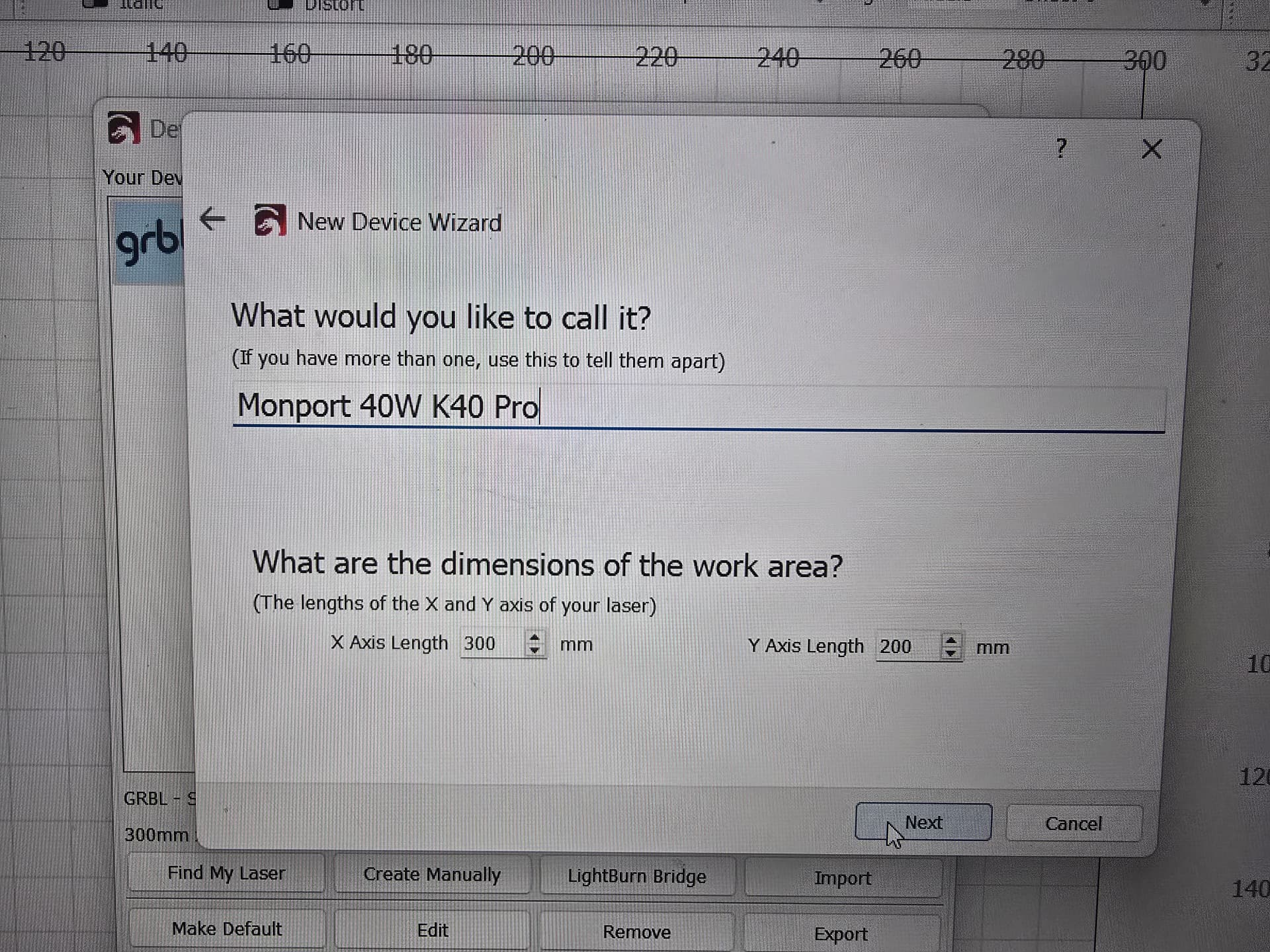Open help with the question mark
Screen dimensions: 1270x952
tap(1061, 148)
